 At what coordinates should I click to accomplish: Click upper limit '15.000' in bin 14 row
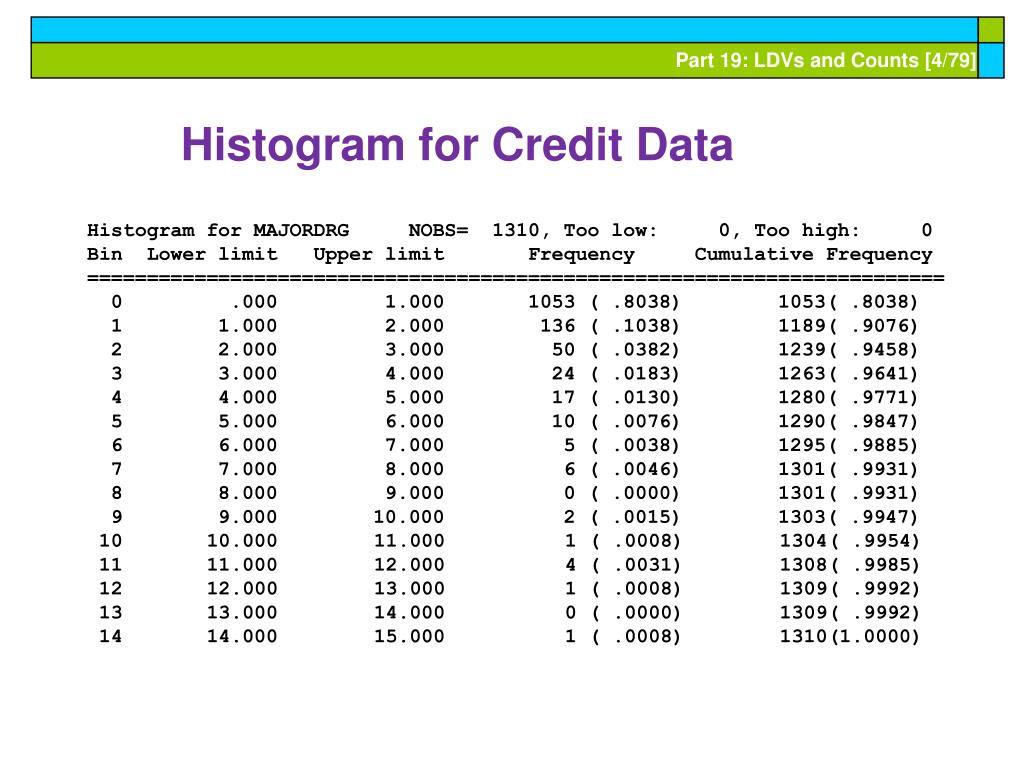point(409,636)
